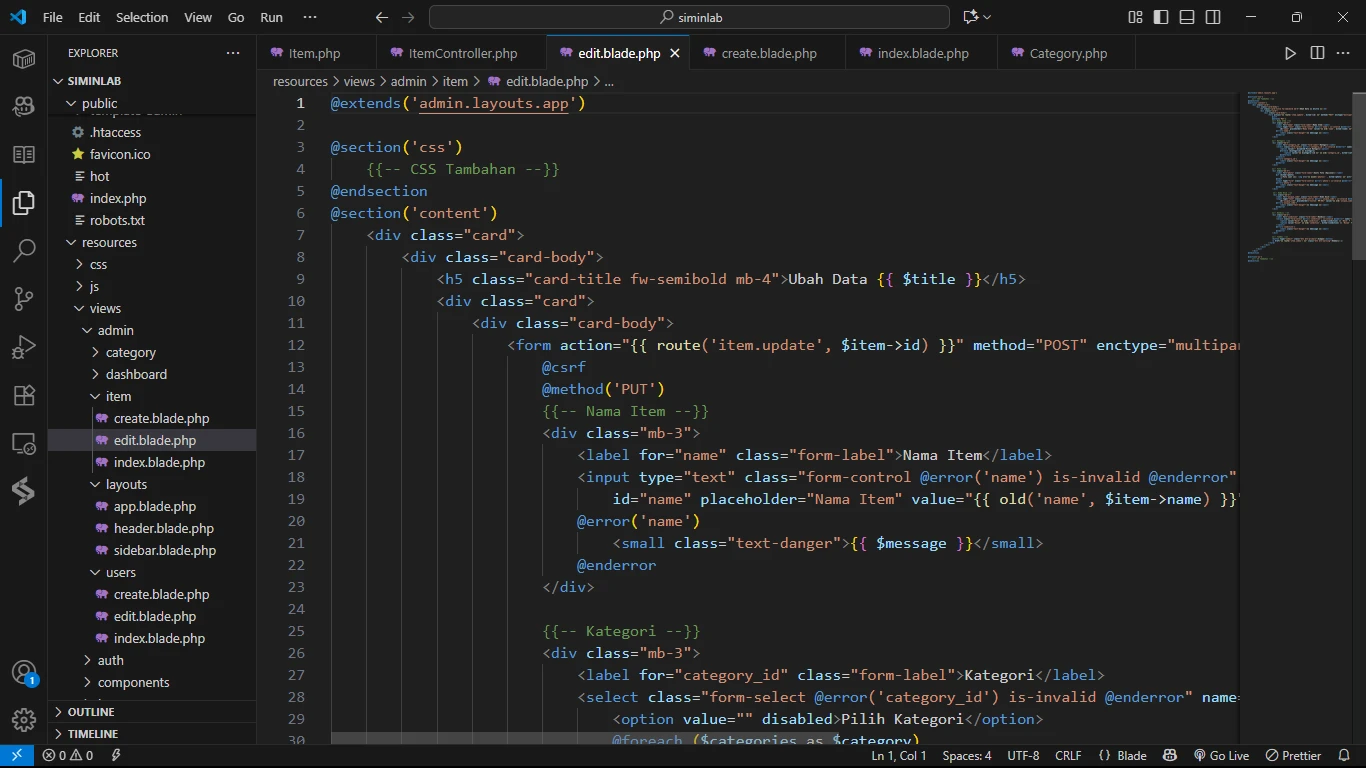
Task: Open the Manage gear menu
Action: (x=24, y=719)
